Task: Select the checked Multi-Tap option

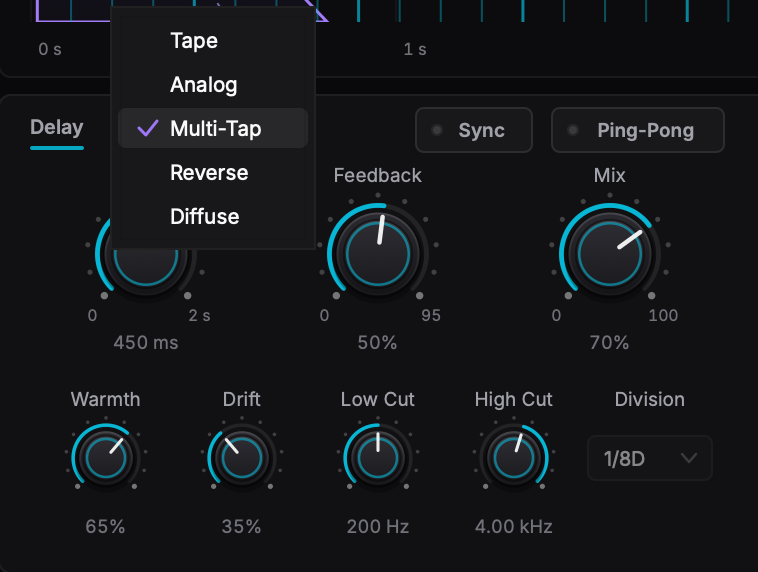Action: coord(213,128)
